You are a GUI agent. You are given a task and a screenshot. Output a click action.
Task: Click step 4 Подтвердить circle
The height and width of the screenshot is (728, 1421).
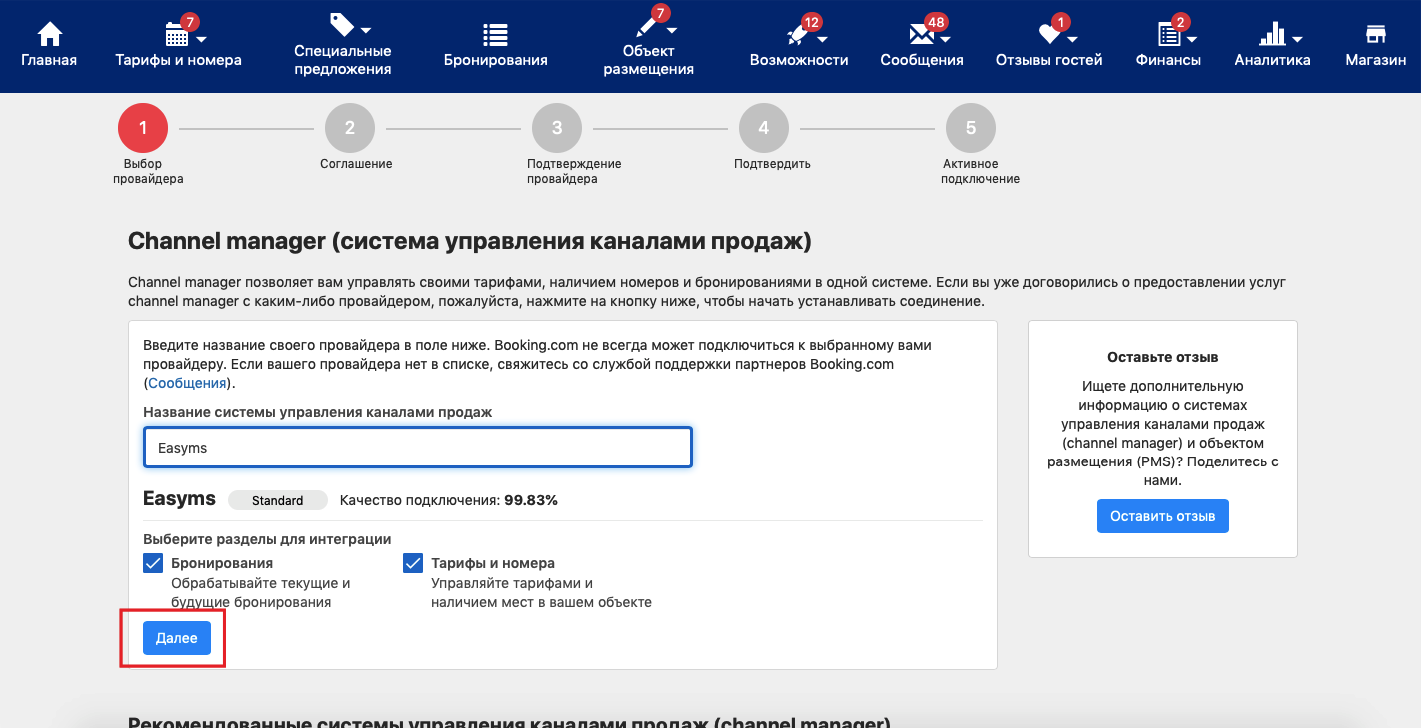(x=764, y=128)
